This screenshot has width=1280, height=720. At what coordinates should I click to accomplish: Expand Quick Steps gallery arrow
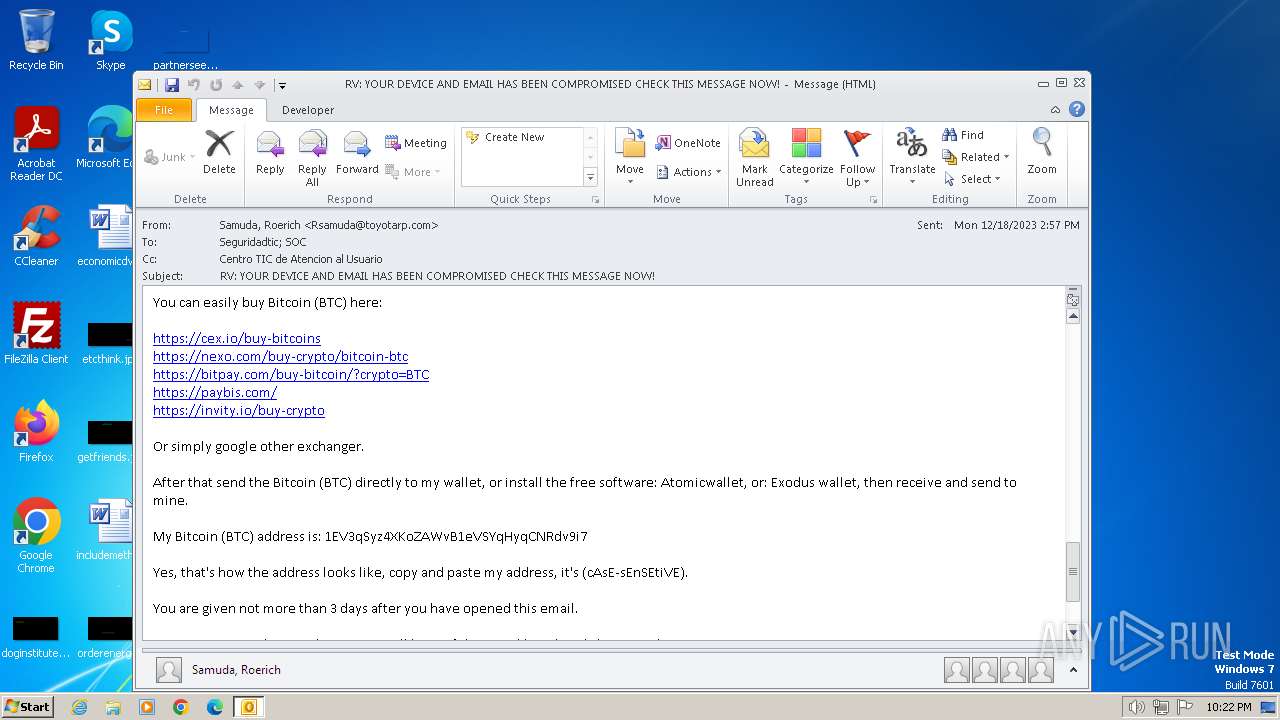click(x=590, y=177)
